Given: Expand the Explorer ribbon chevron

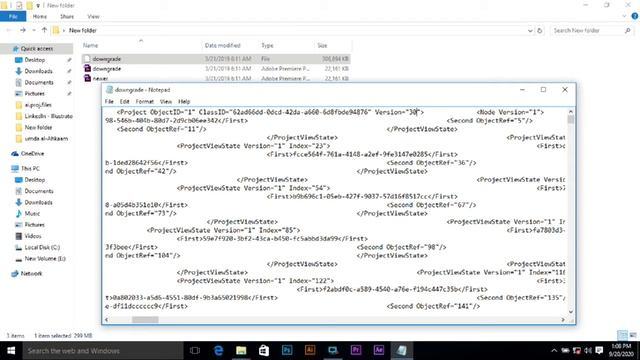Looking at the screenshot, I should point(624,16).
